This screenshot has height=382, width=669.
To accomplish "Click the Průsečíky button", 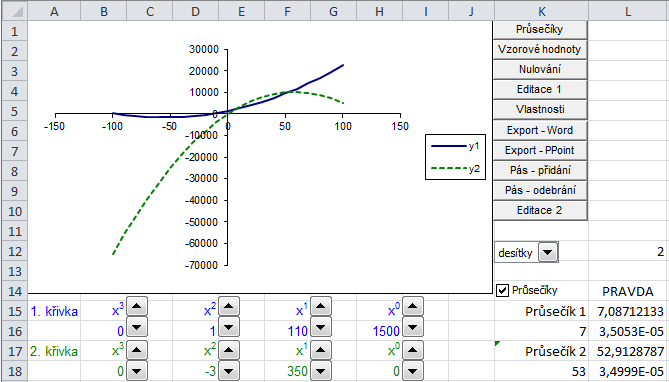I will pos(540,29).
